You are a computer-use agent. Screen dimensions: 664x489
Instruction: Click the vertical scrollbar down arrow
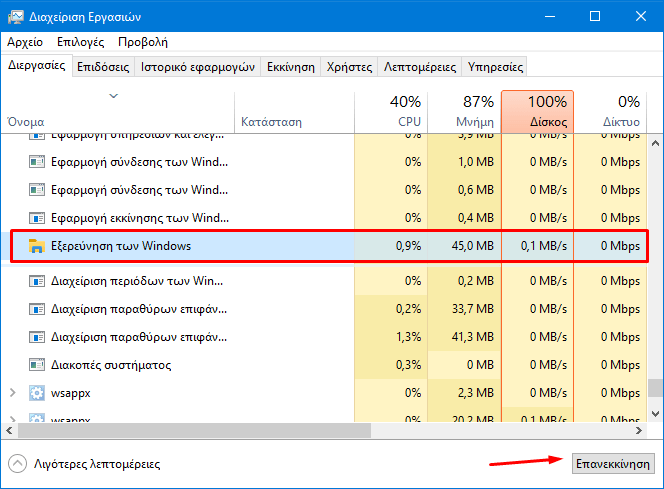(655, 414)
